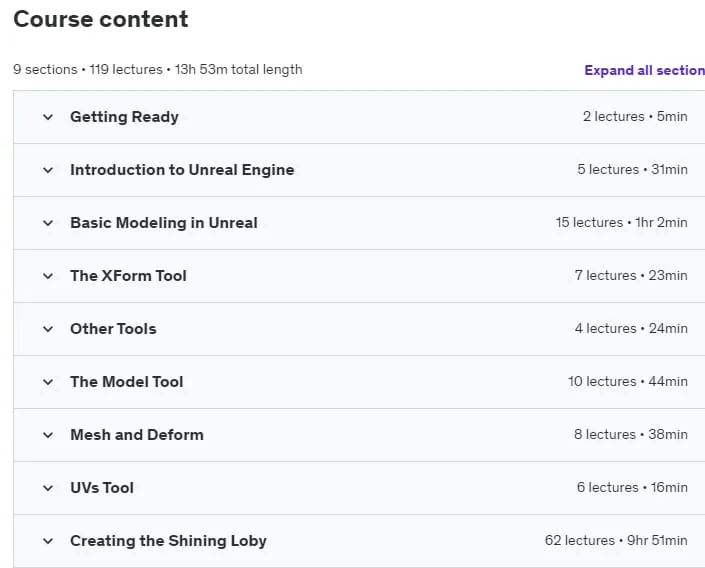This screenshot has width=705, height=568.
Task: Expand Introduction to Unreal Engine chevron
Action: (x=48, y=170)
